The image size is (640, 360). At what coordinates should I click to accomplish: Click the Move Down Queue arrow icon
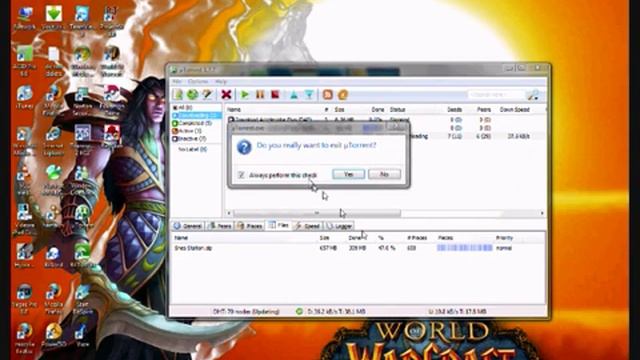(309, 95)
